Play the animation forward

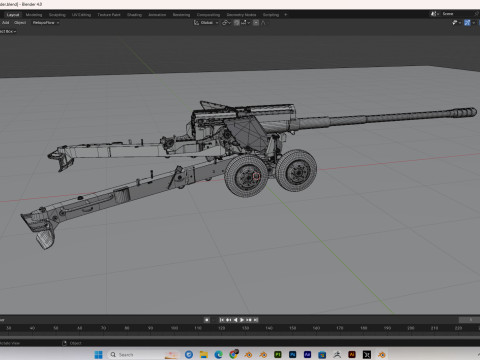click(x=242, y=320)
